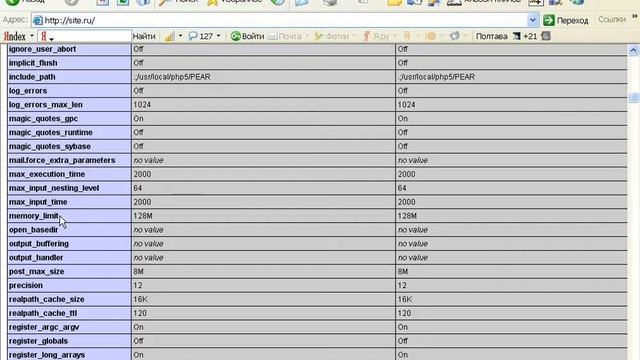This screenshot has width=640, height=360.
Task: Click the implicit_flush directive cell
Action: coord(69,63)
